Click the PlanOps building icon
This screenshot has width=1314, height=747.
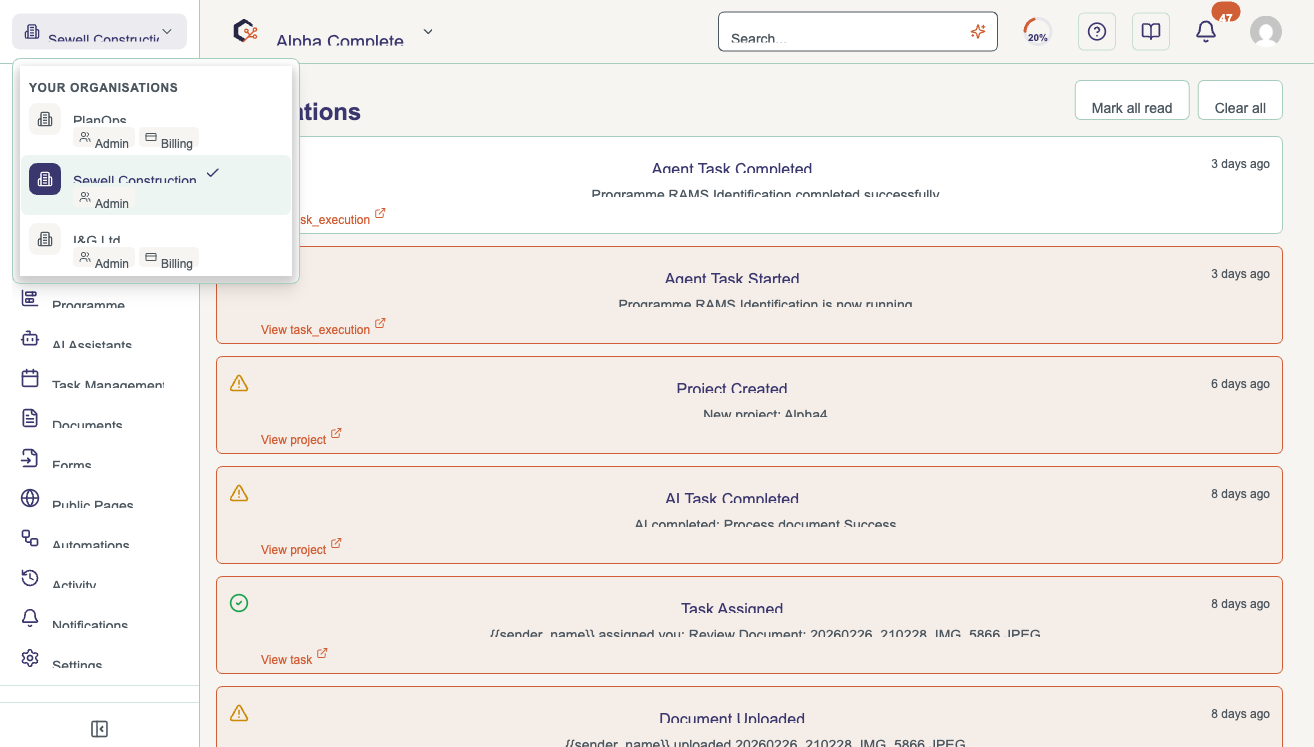[45, 119]
